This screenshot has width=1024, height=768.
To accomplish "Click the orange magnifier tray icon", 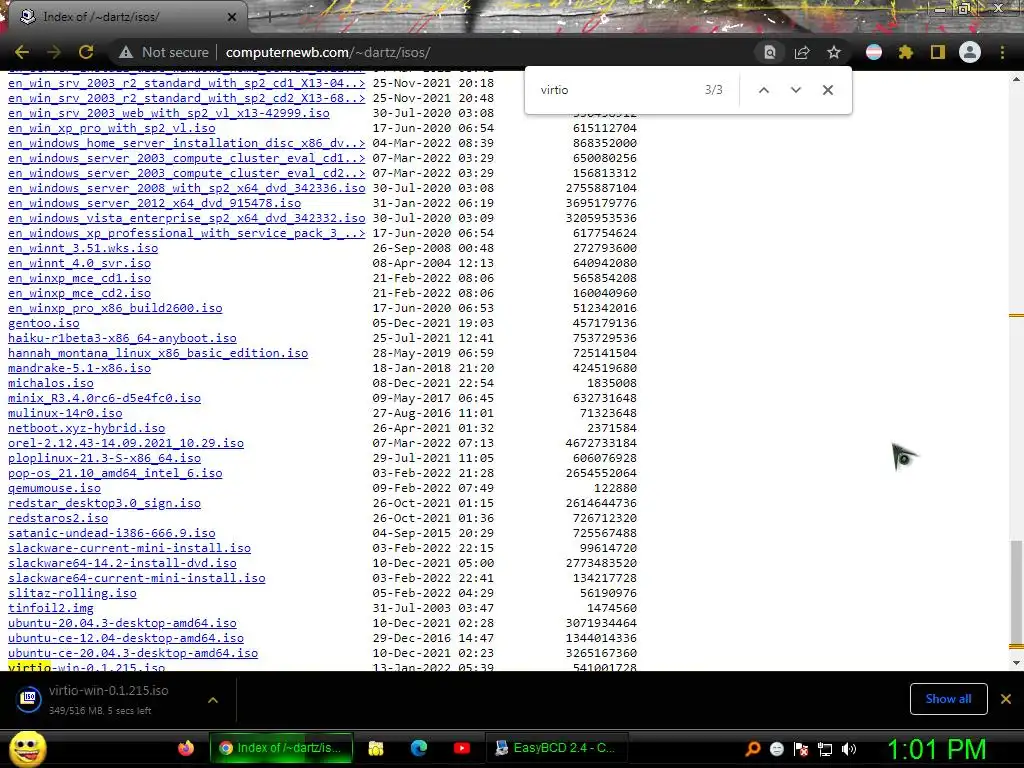I will [752, 749].
